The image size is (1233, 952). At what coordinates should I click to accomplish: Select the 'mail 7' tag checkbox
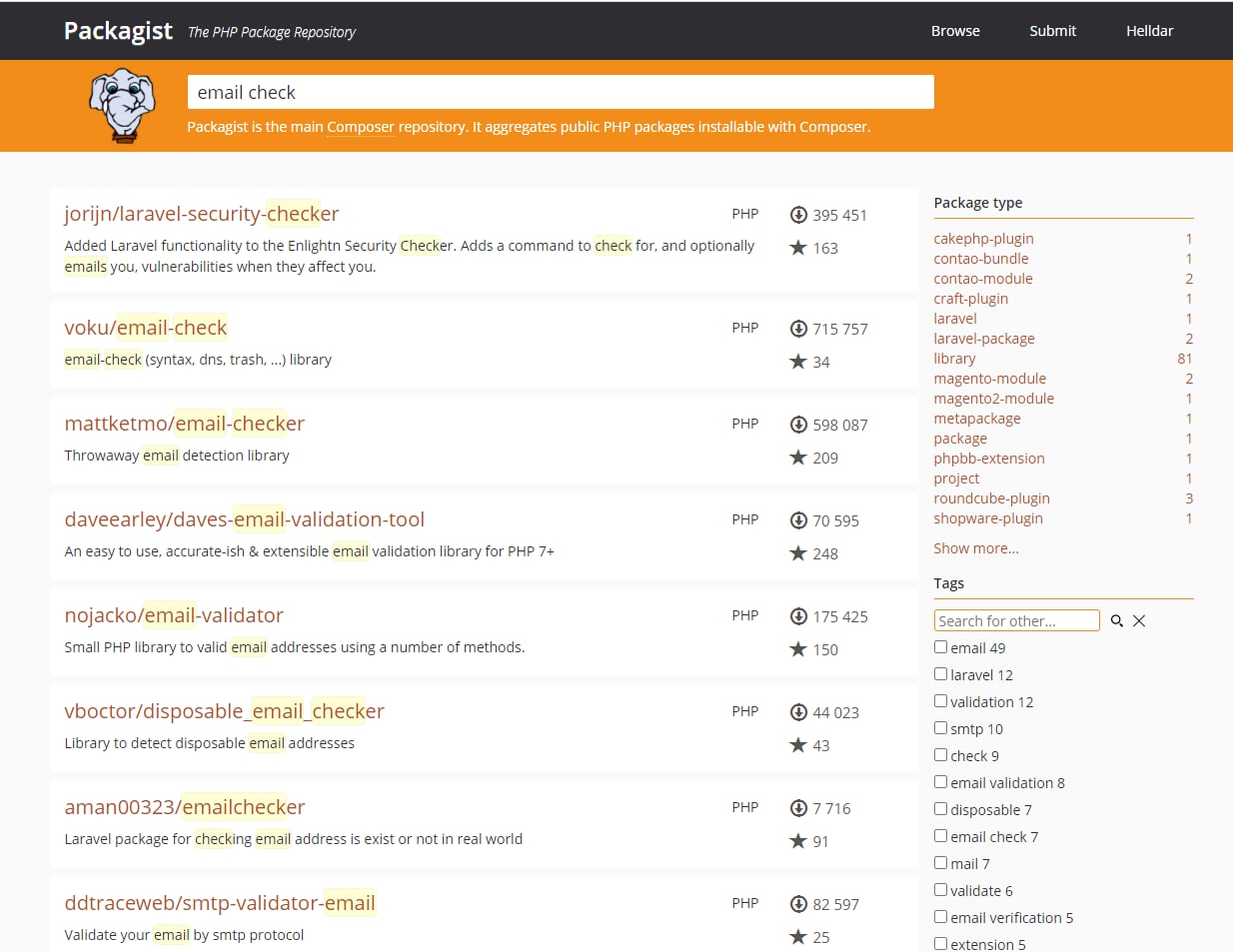[x=940, y=863]
